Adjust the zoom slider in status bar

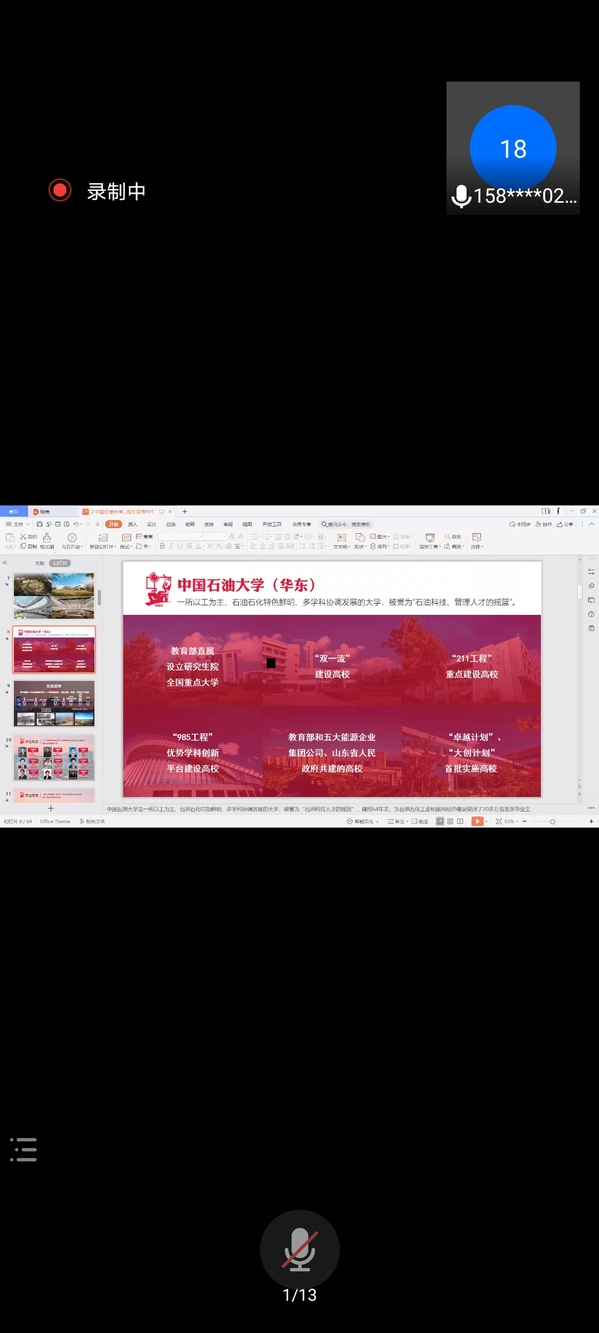tap(552, 821)
